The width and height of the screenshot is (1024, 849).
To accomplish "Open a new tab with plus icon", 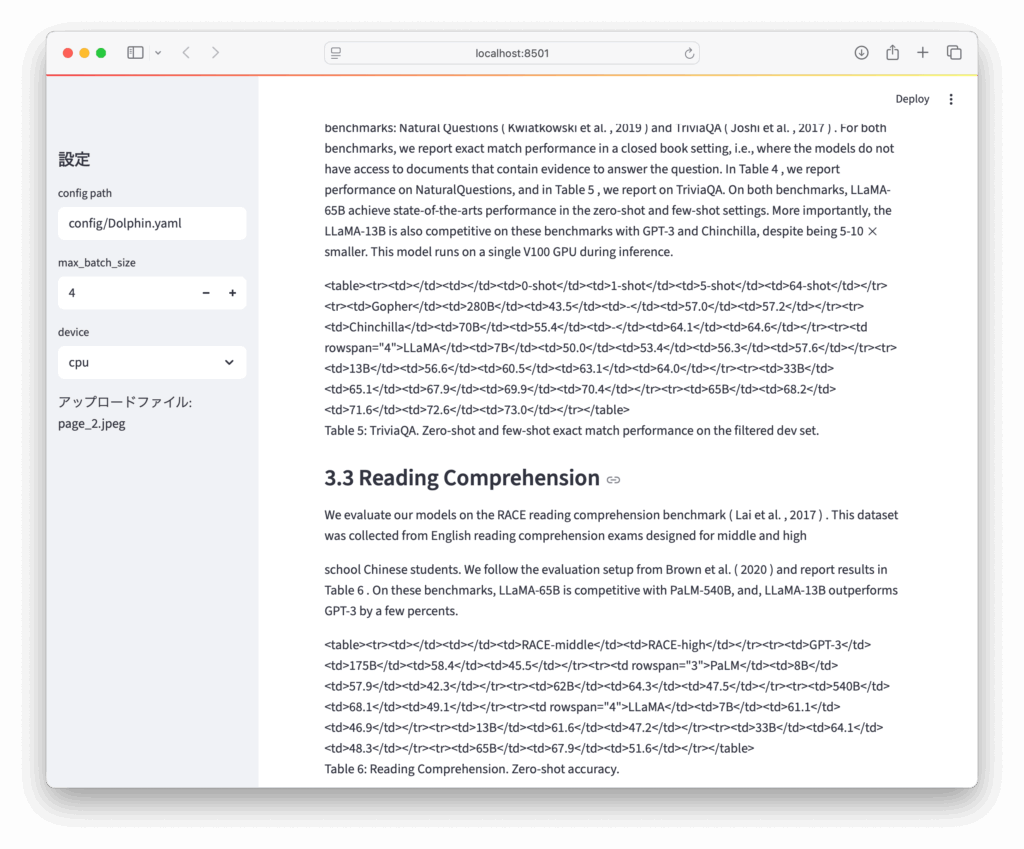I will click(923, 53).
